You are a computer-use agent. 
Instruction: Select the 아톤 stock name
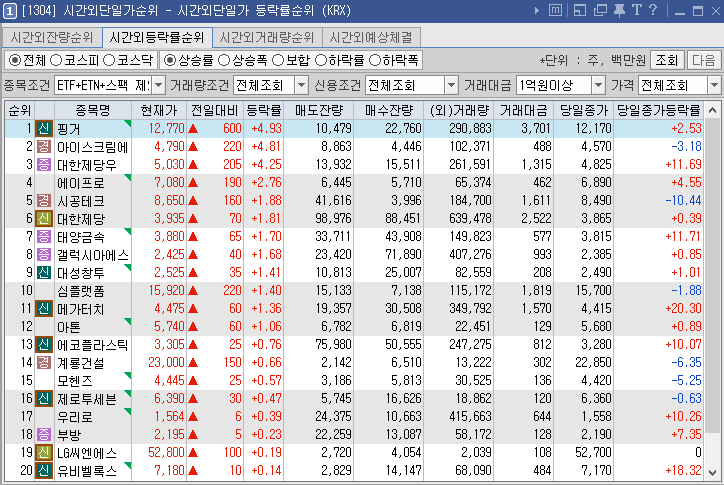point(68,327)
